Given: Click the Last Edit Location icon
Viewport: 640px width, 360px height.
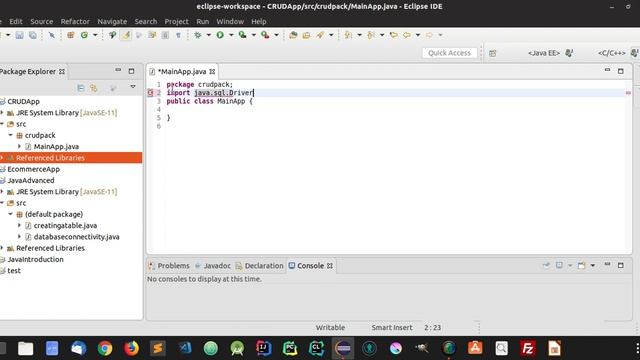Looking at the screenshot, I should point(393,35).
